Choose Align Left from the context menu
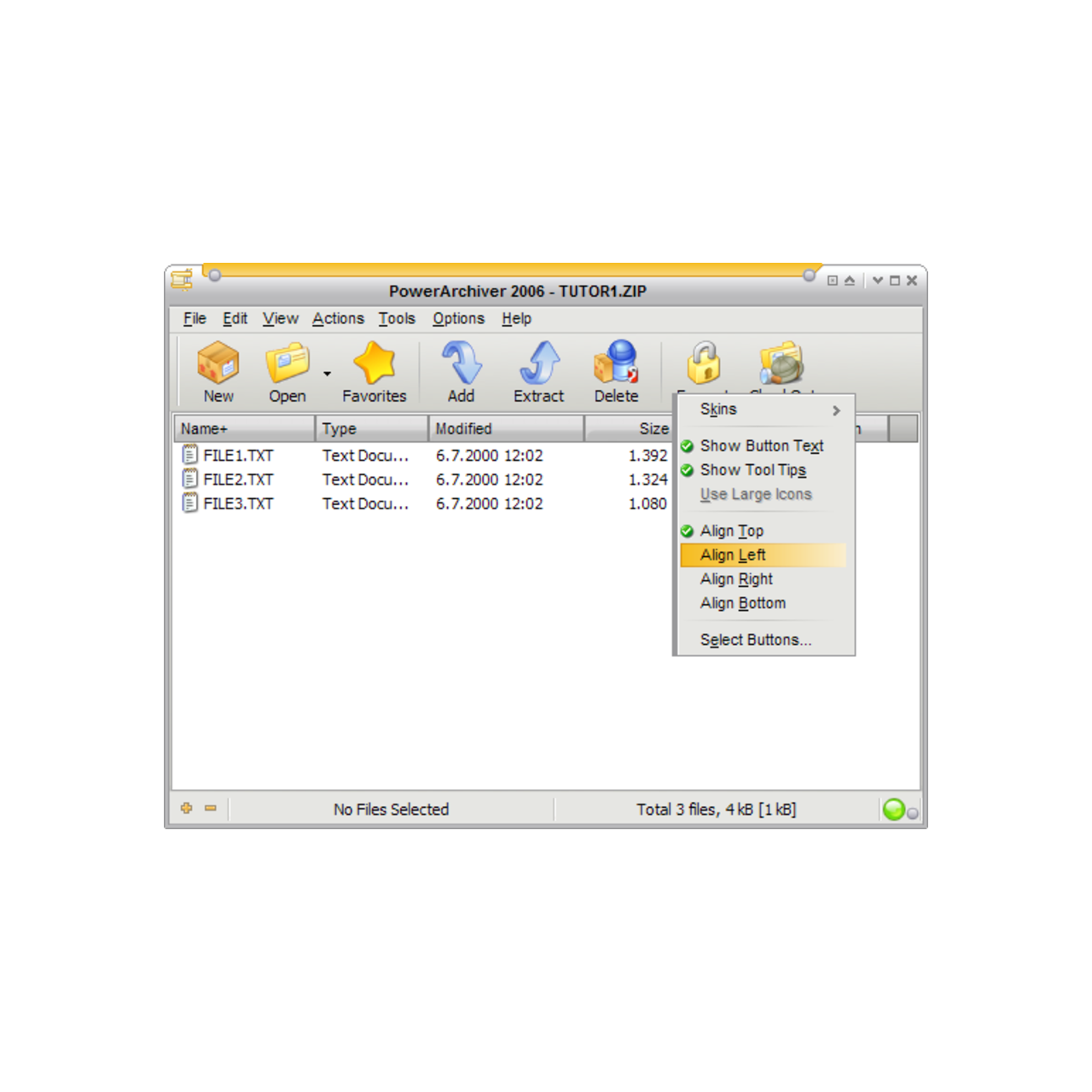 point(733,555)
